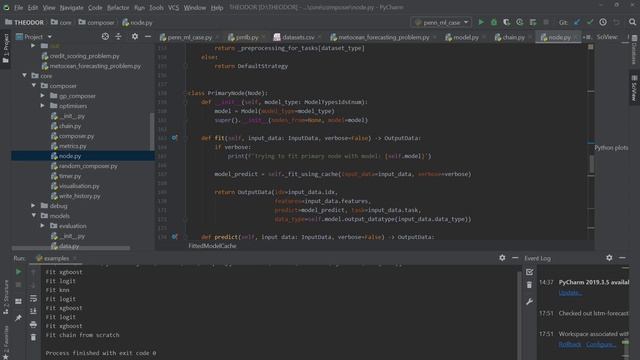Image resolution: width=640 pixels, height=360 pixels.
Task: Clear the Event Log with its trash icon
Action: 529,285
